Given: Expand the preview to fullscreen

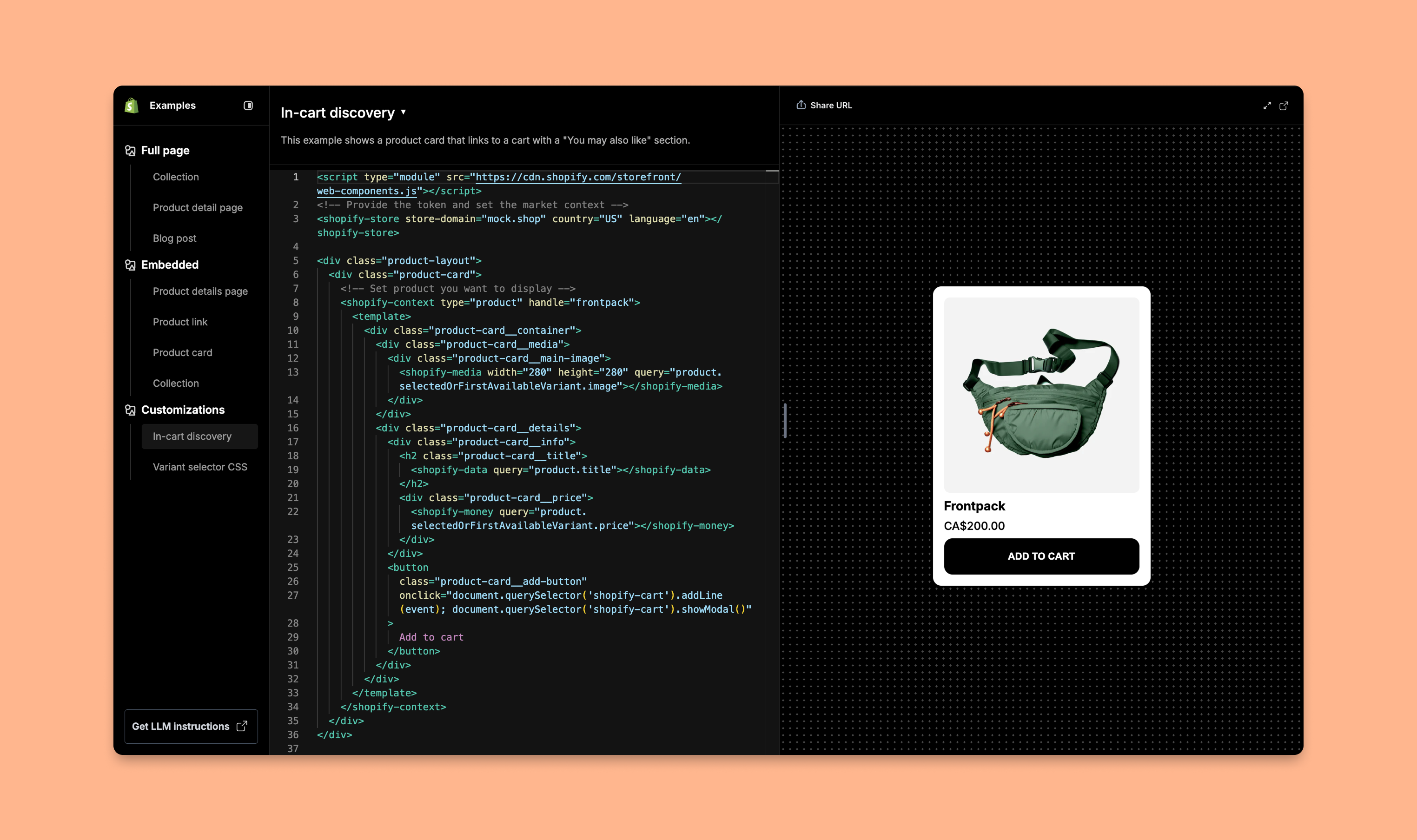Looking at the screenshot, I should pos(1267,106).
